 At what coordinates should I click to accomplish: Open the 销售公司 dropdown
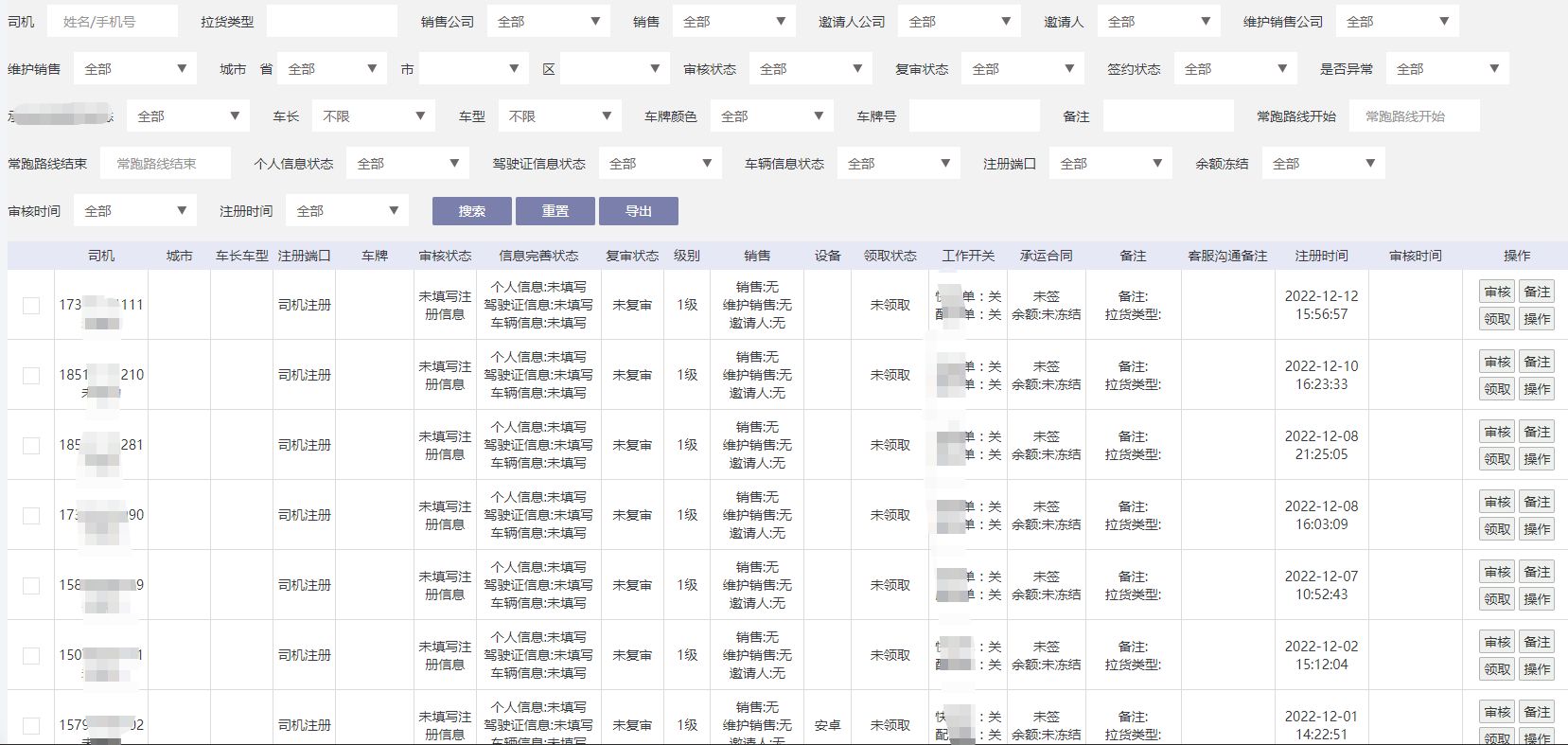coord(549,21)
